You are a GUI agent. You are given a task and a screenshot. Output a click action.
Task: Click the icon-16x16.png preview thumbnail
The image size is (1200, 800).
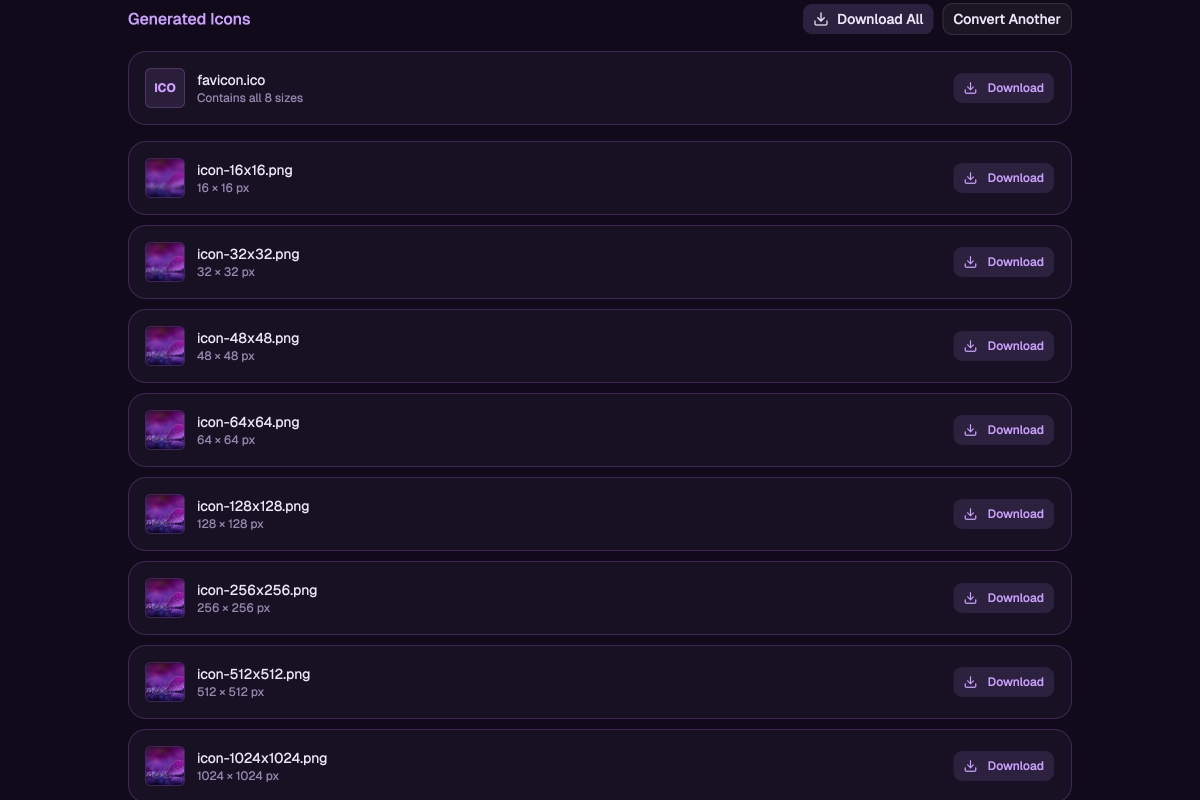[x=165, y=178]
